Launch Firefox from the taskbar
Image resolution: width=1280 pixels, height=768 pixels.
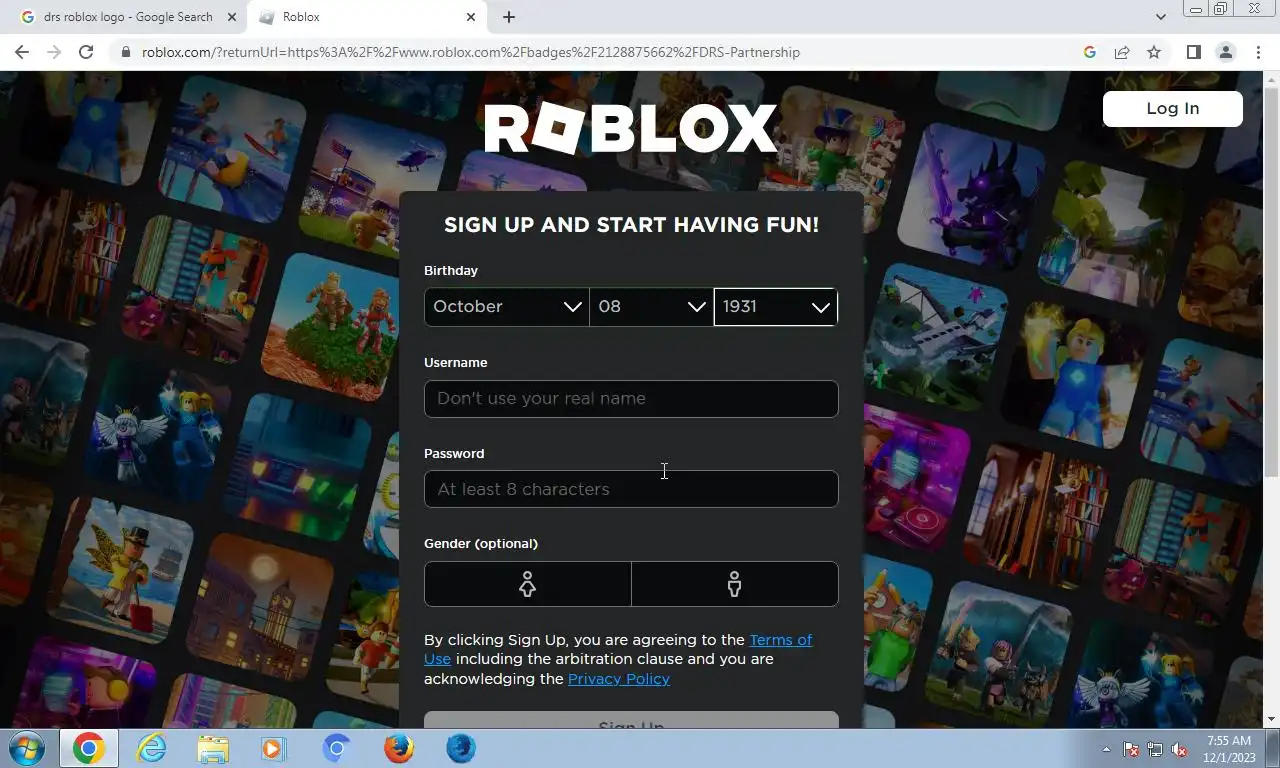click(399, 748)
